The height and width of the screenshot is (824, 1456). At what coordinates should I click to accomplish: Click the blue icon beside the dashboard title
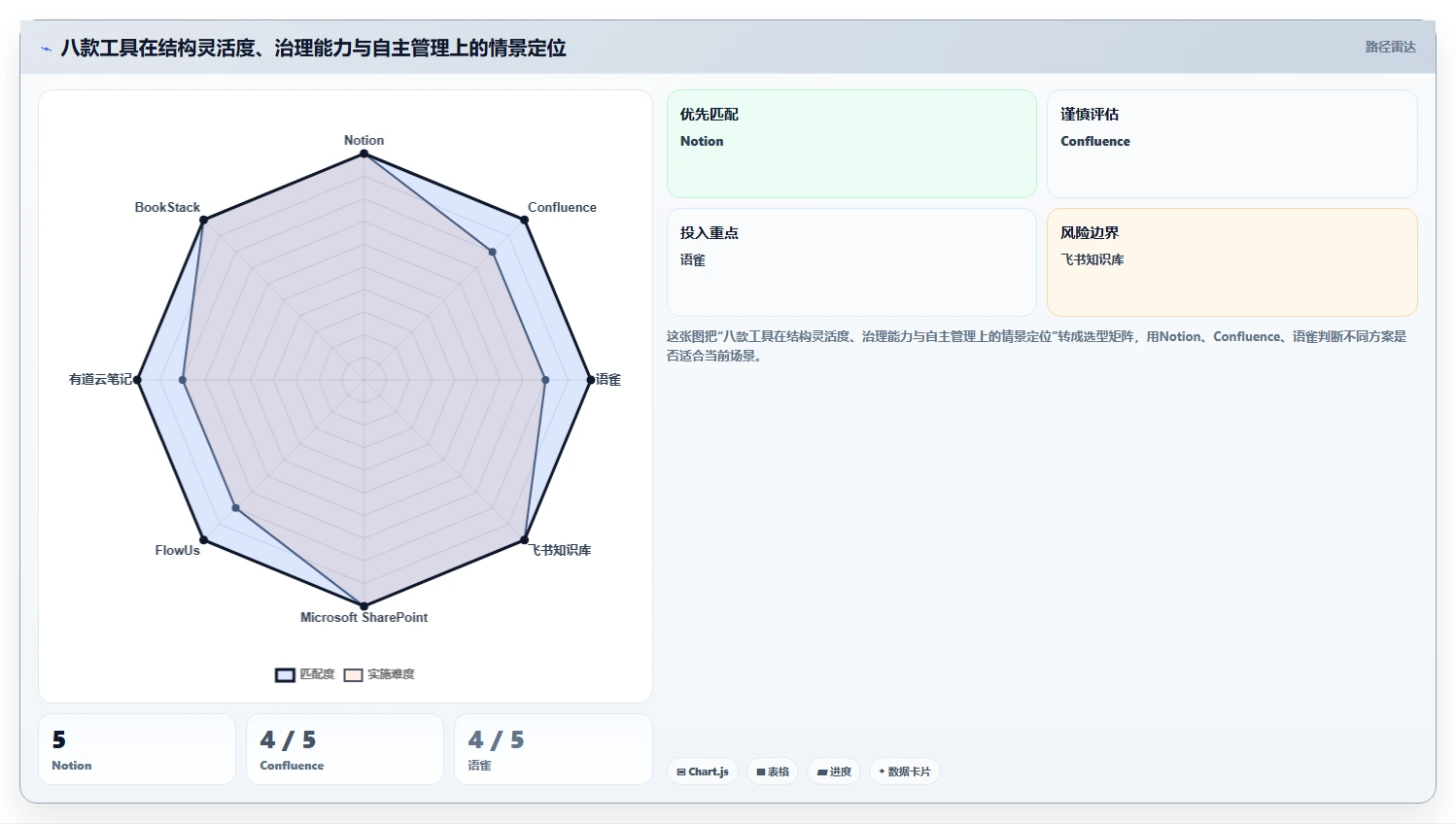click(46, 49)
